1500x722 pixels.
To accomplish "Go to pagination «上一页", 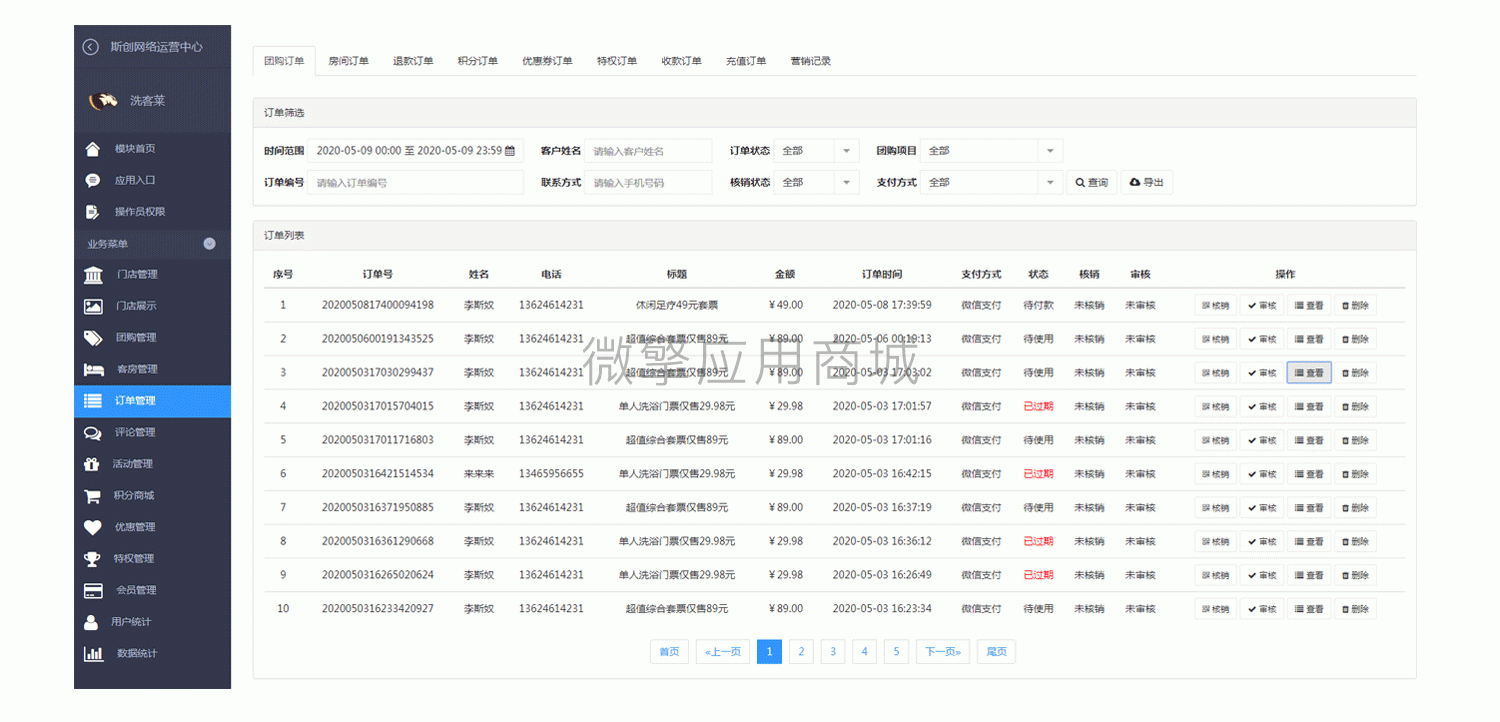I will click(723, 652).
